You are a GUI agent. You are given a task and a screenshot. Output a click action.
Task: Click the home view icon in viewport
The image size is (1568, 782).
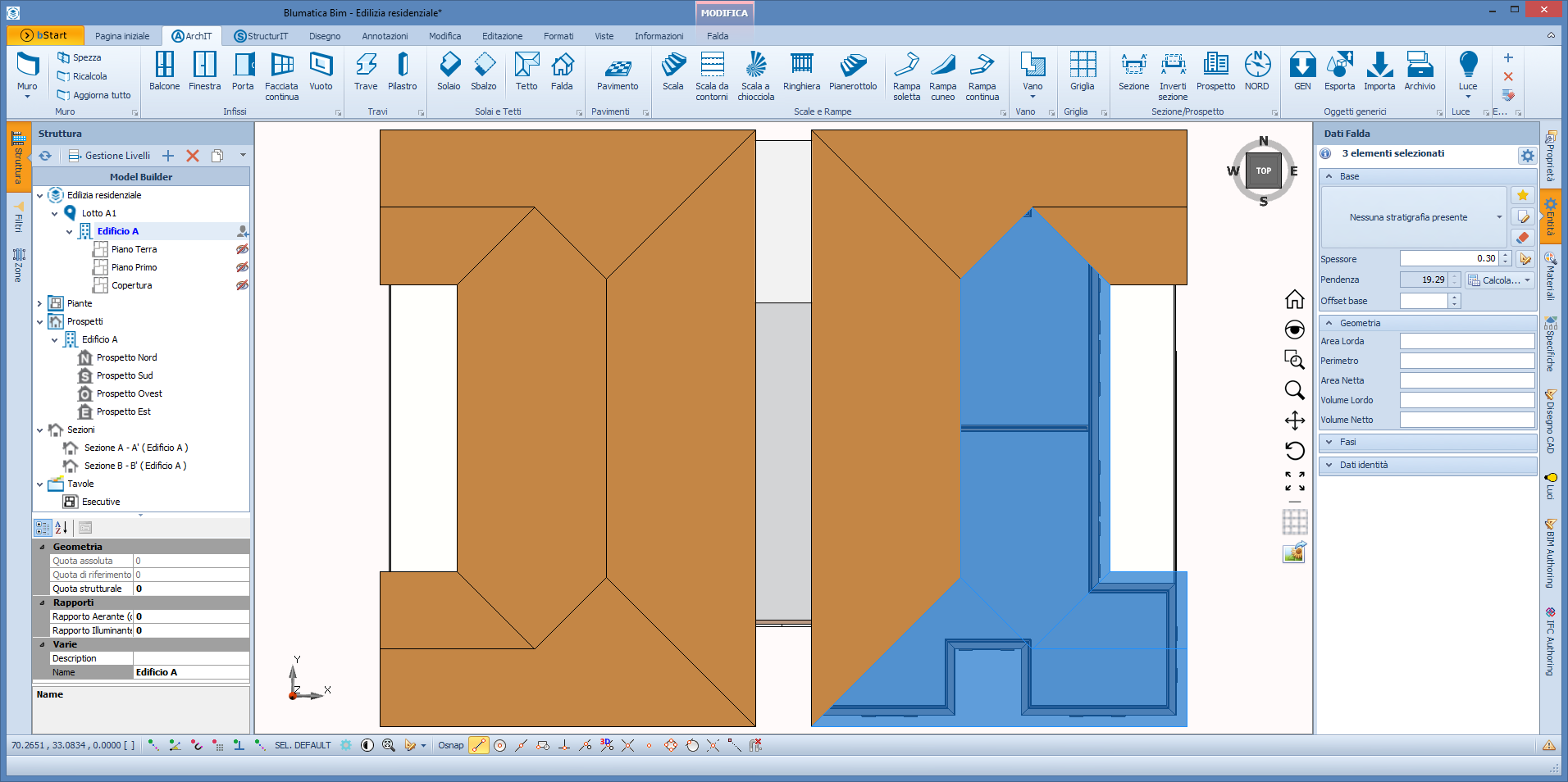1294,299
